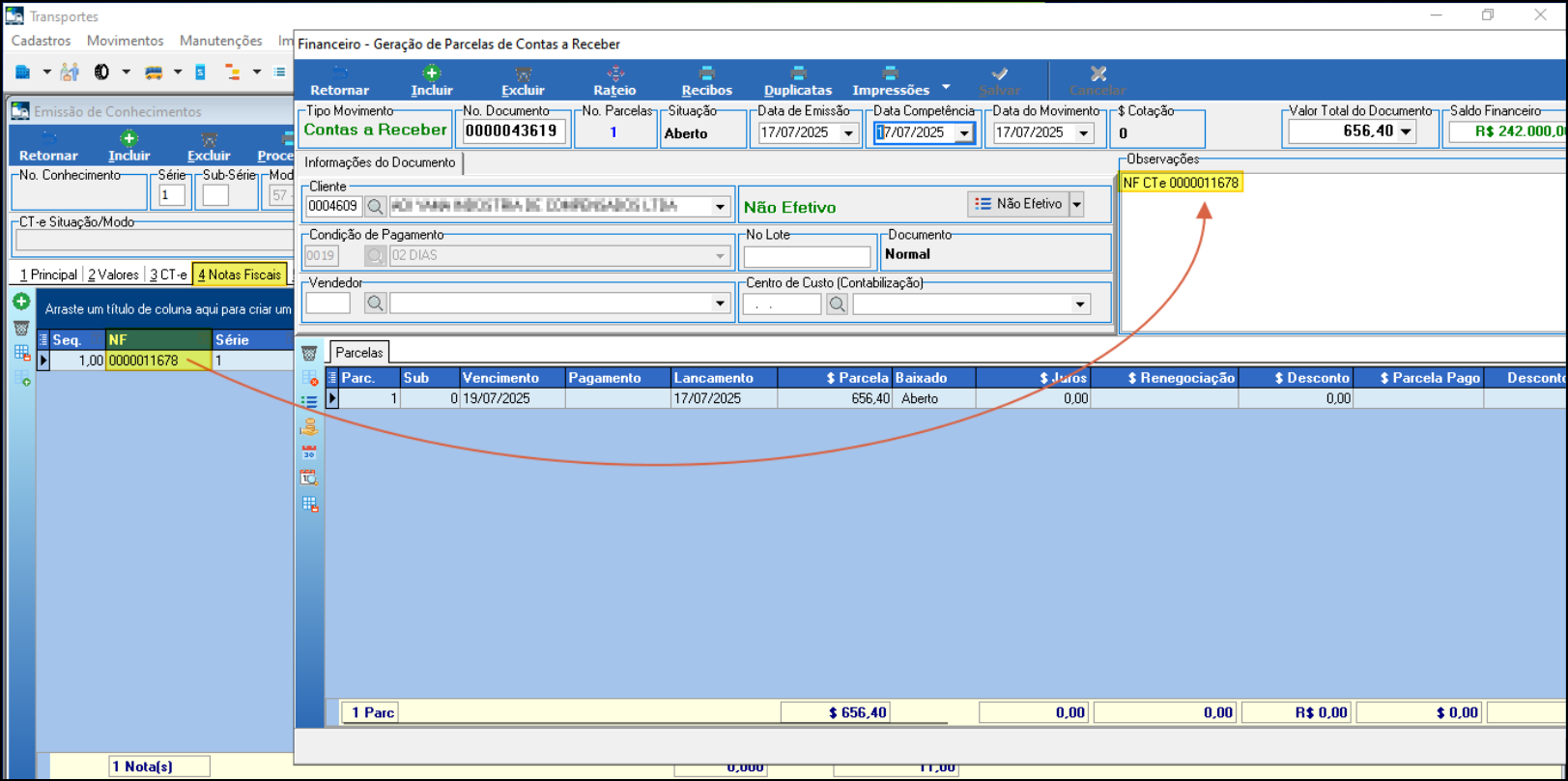This screenshot has height=781, width=1568.
Task: Select the Parcelas tab
Action: 359,353
